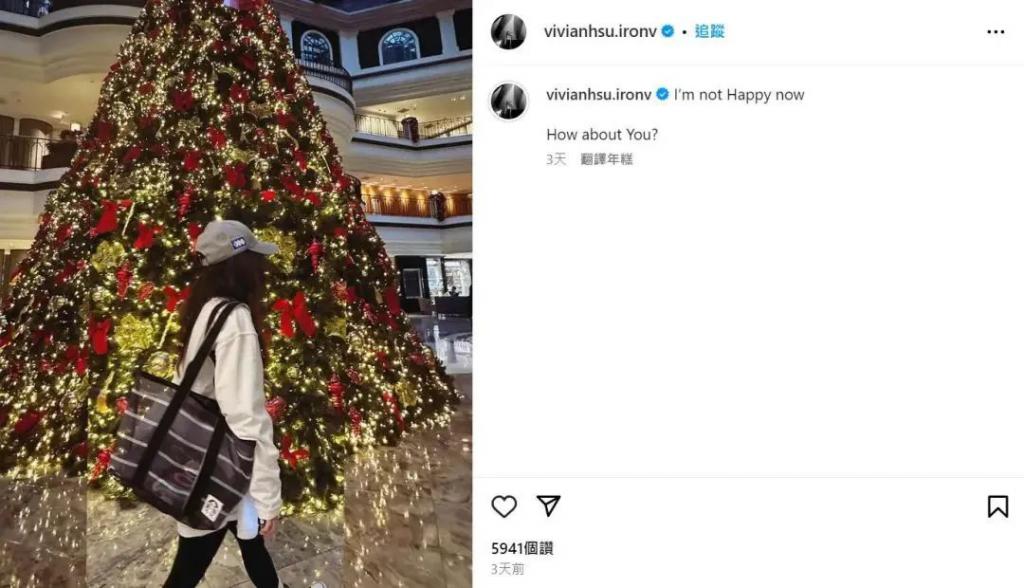1024x588 pixels.
Task: Click the caption text "I'm not Happy now"
Action: tap(739, 95)
